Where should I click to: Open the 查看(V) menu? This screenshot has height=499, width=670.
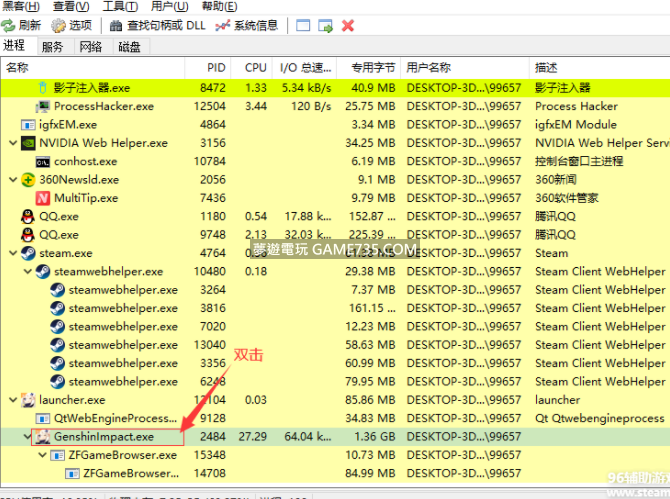[x=71, y=6]
